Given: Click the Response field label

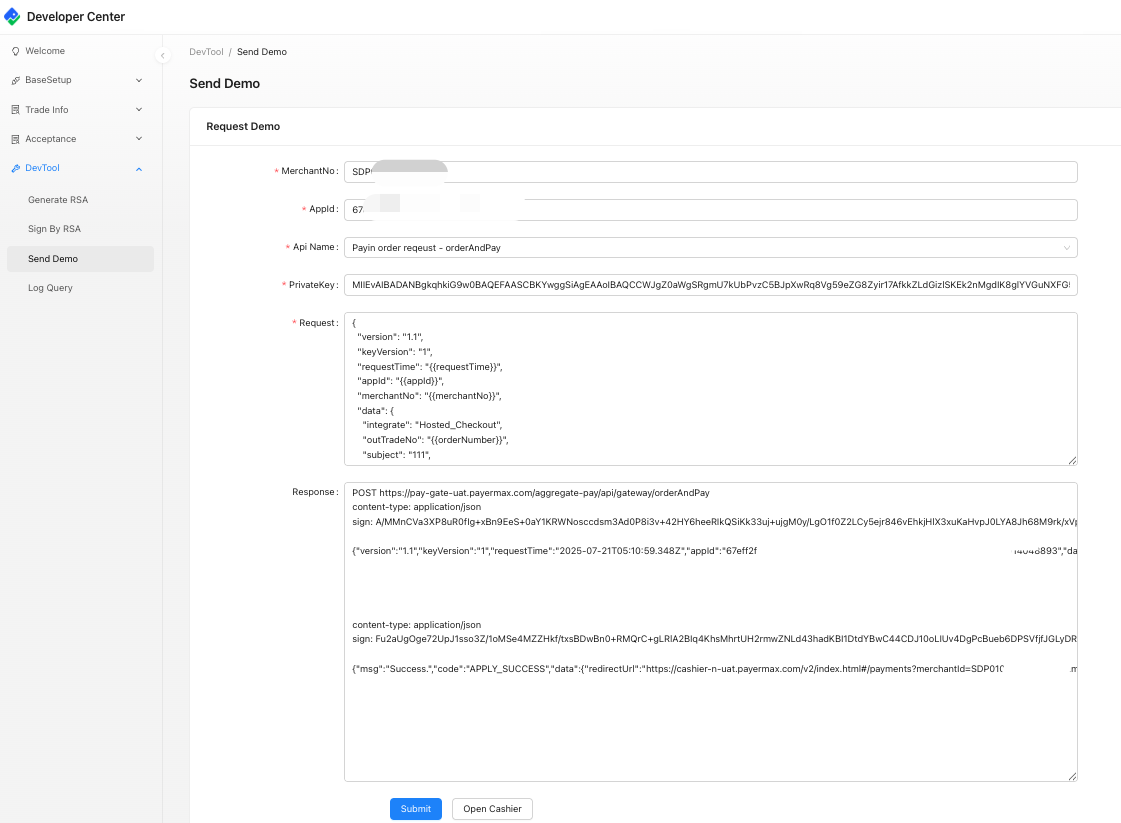Looking at the screenshot, I should tap(315, 492).
